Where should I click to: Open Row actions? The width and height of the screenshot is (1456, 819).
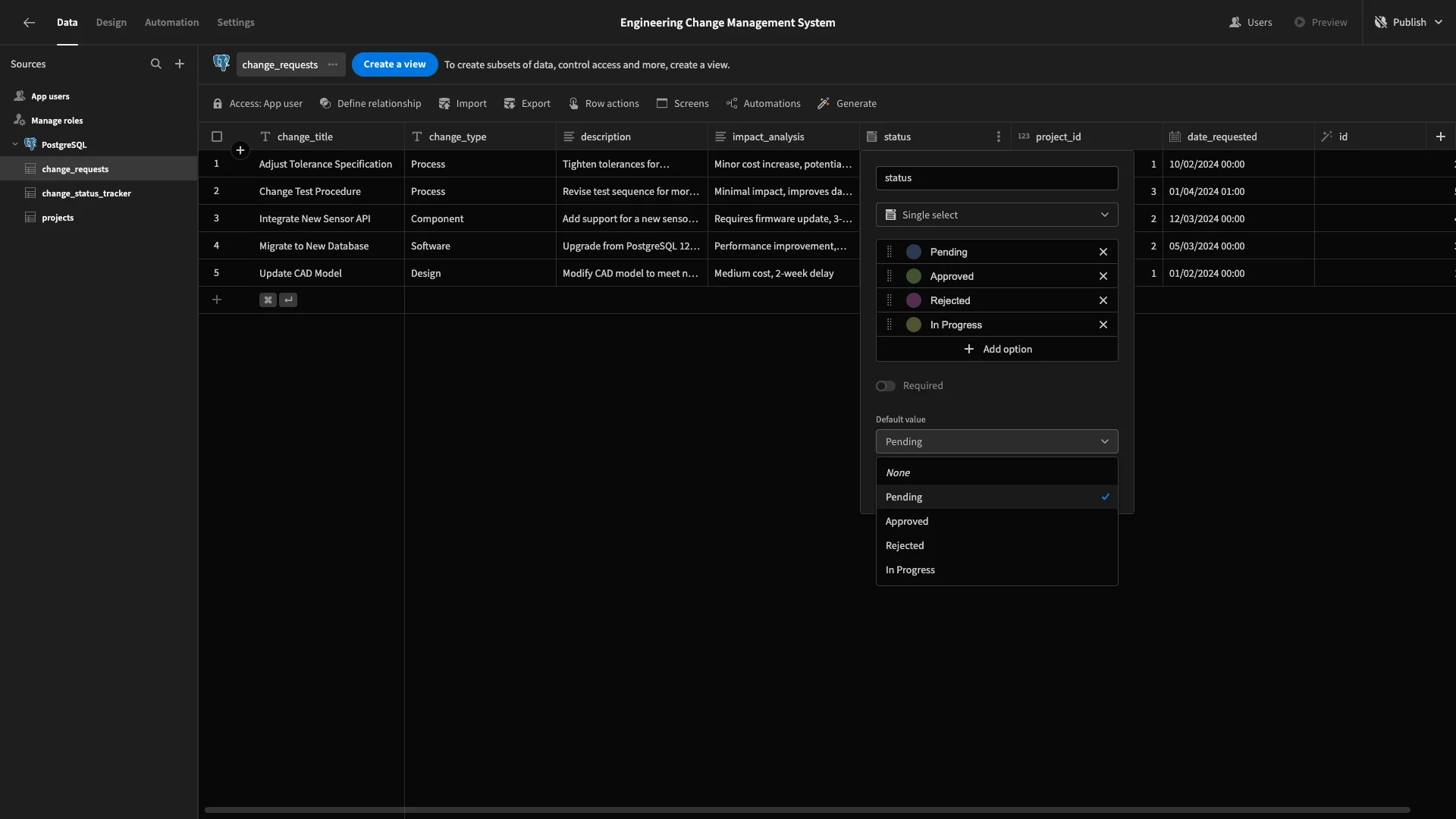click(604, 104)
